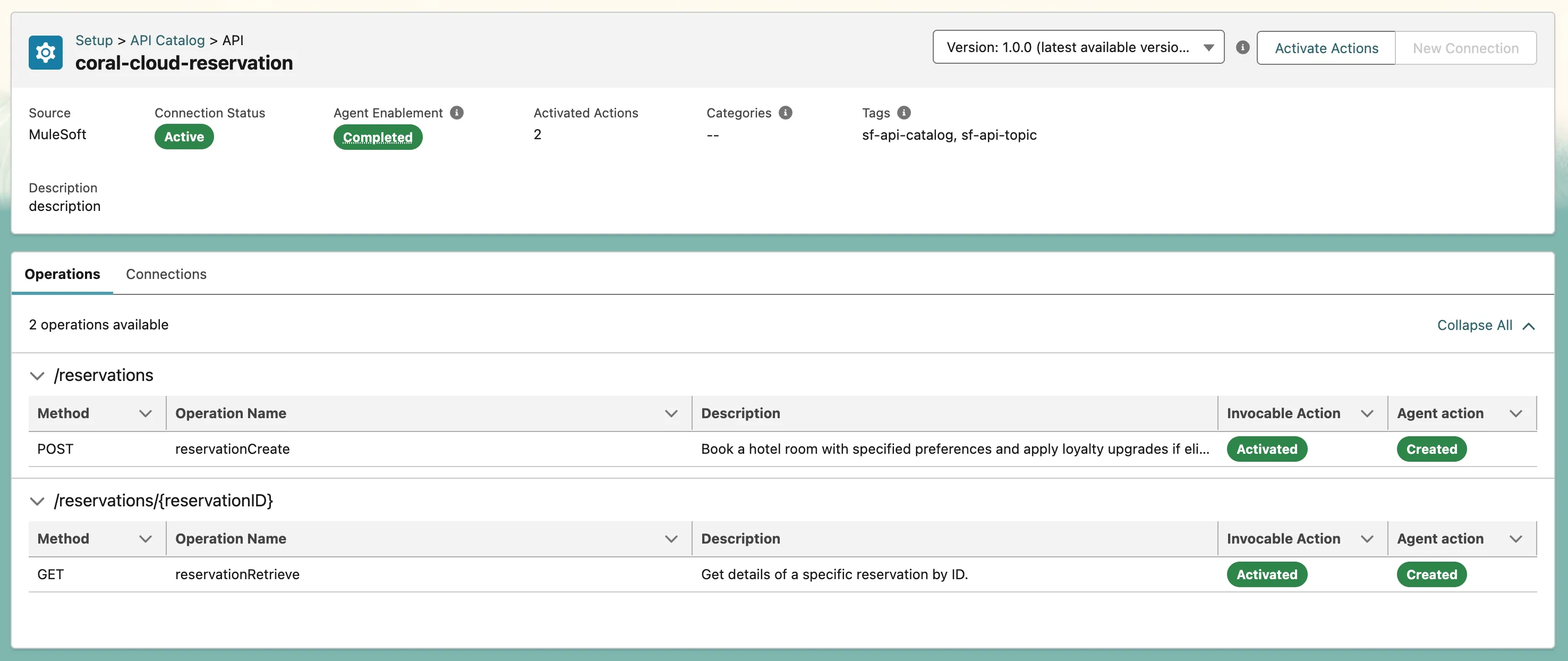Click info icon next to version dropdown
The width and height of the screenshot is (1568, 661).
(1242, 47)
